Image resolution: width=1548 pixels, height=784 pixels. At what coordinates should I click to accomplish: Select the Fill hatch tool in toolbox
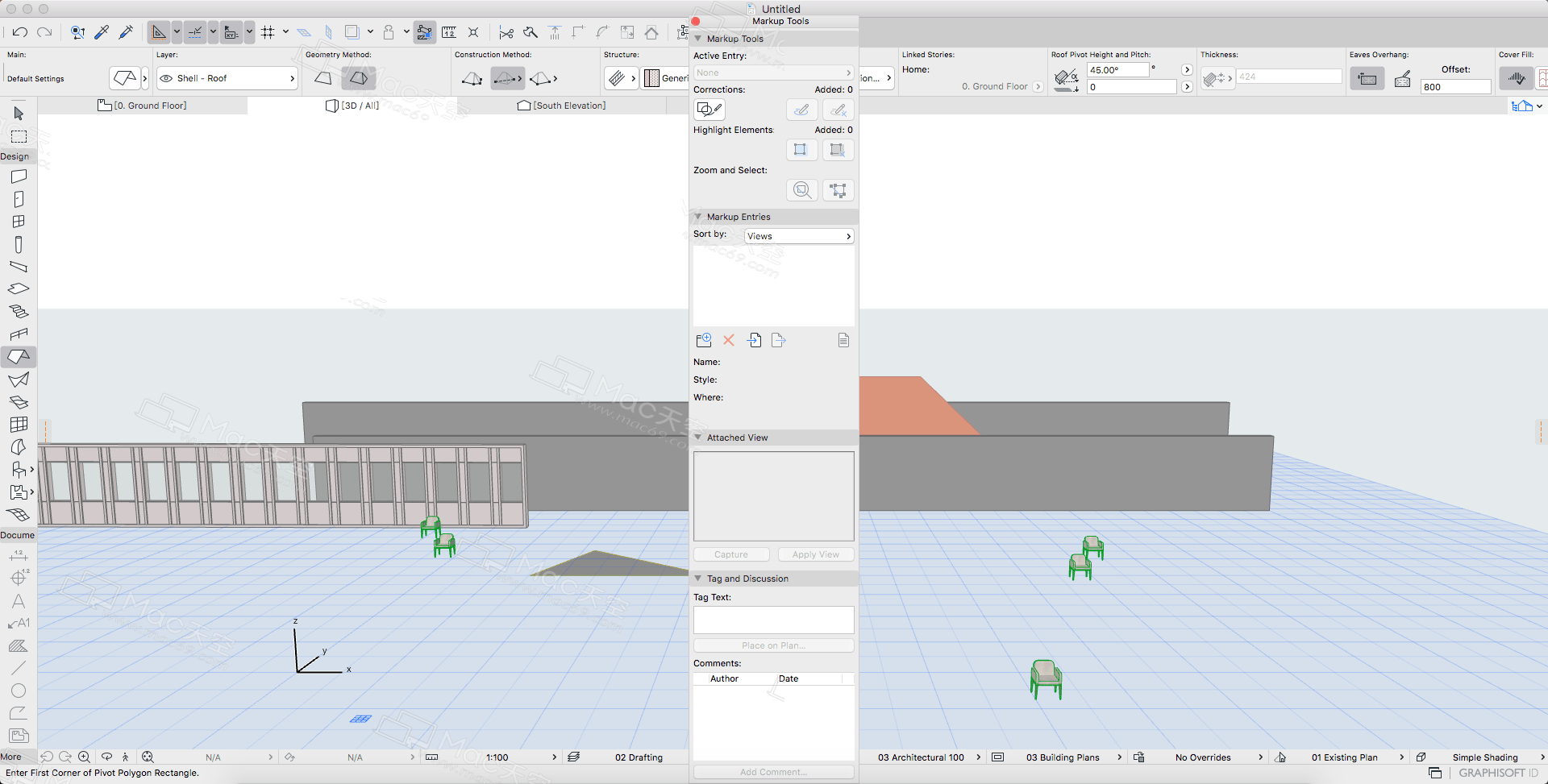(x=19, y=645)
